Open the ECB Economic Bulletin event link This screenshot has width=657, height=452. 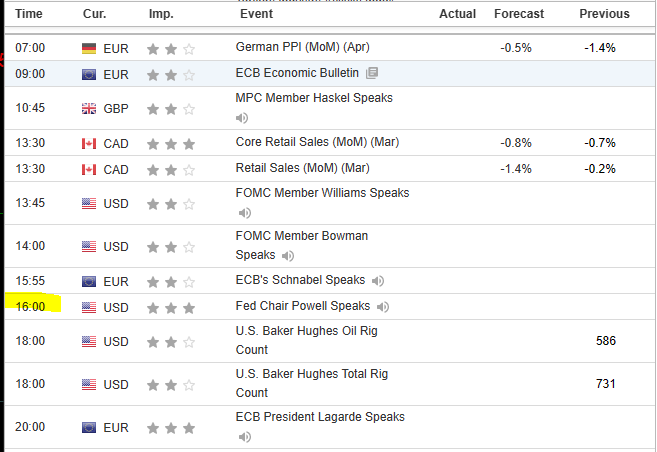[297, 73]
